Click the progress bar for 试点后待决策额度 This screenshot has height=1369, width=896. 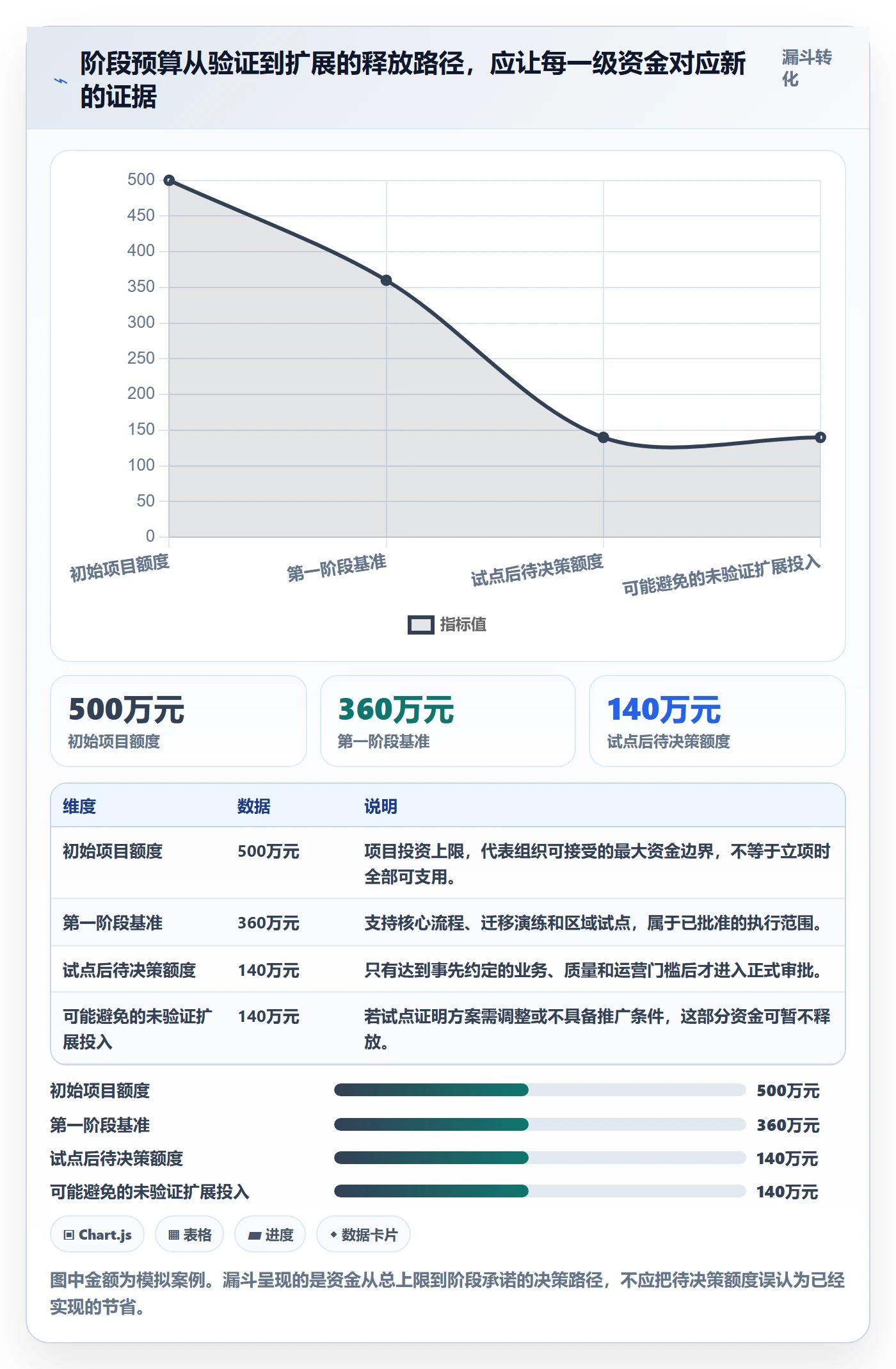click(x=540, y=1158)
